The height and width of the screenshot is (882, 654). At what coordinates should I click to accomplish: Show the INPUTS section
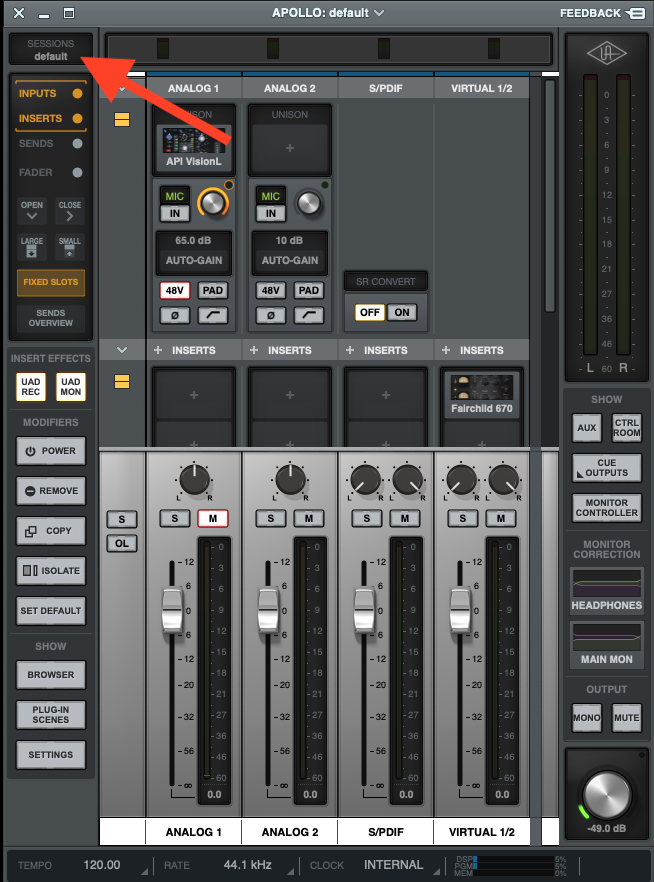point(51,93)
